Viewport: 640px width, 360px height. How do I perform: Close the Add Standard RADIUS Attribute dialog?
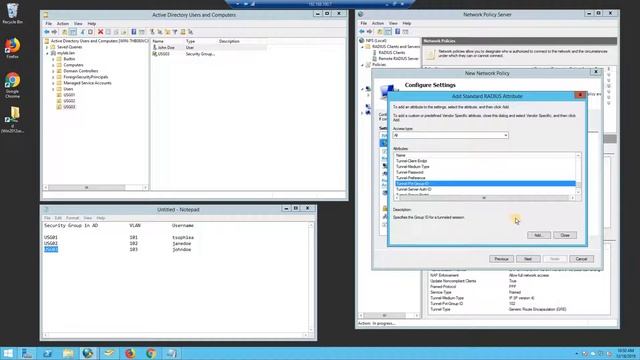(580, 95)
